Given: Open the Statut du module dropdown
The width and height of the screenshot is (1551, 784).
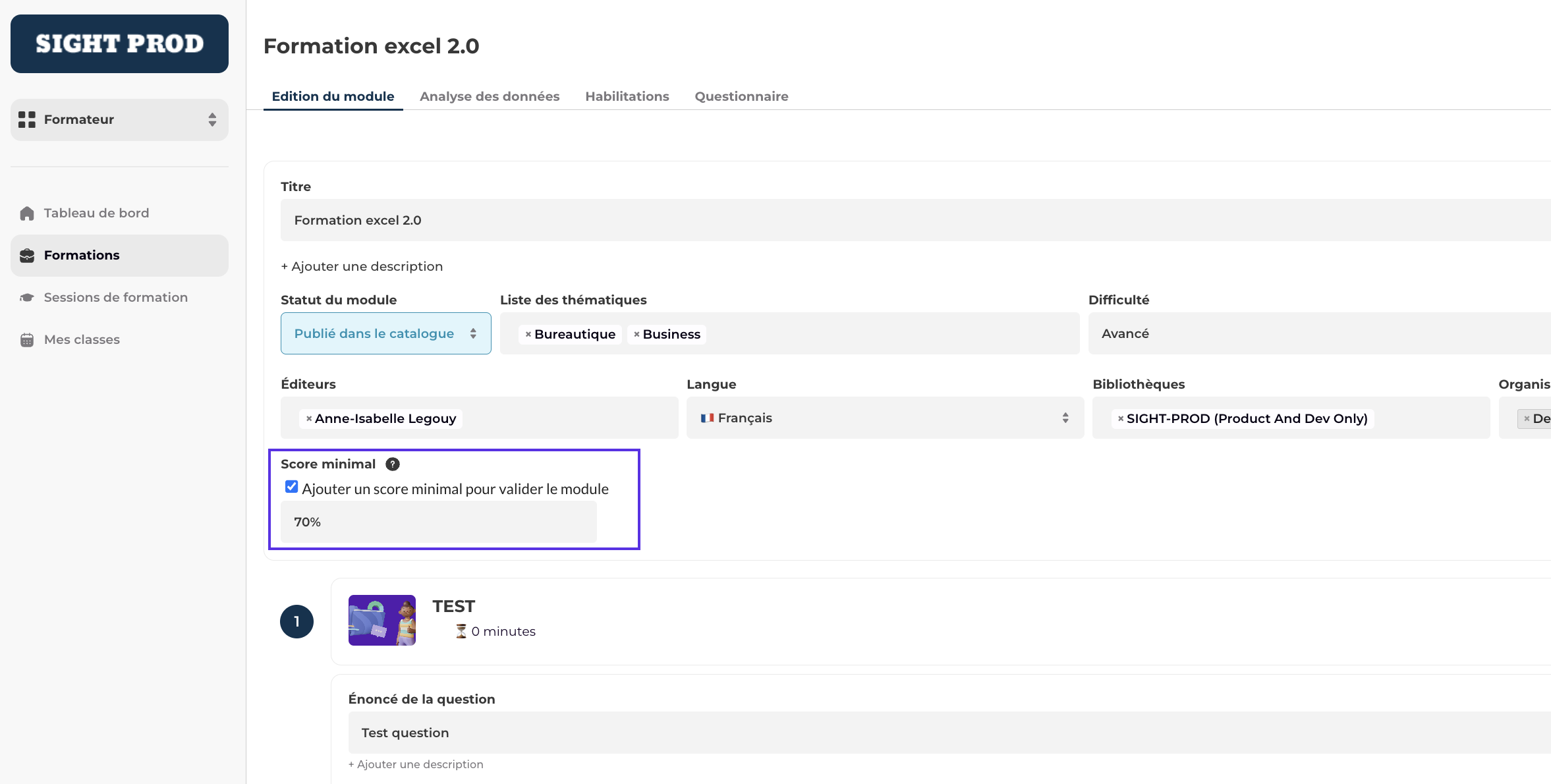Looking at the screenshot, I should pos(385,334).
